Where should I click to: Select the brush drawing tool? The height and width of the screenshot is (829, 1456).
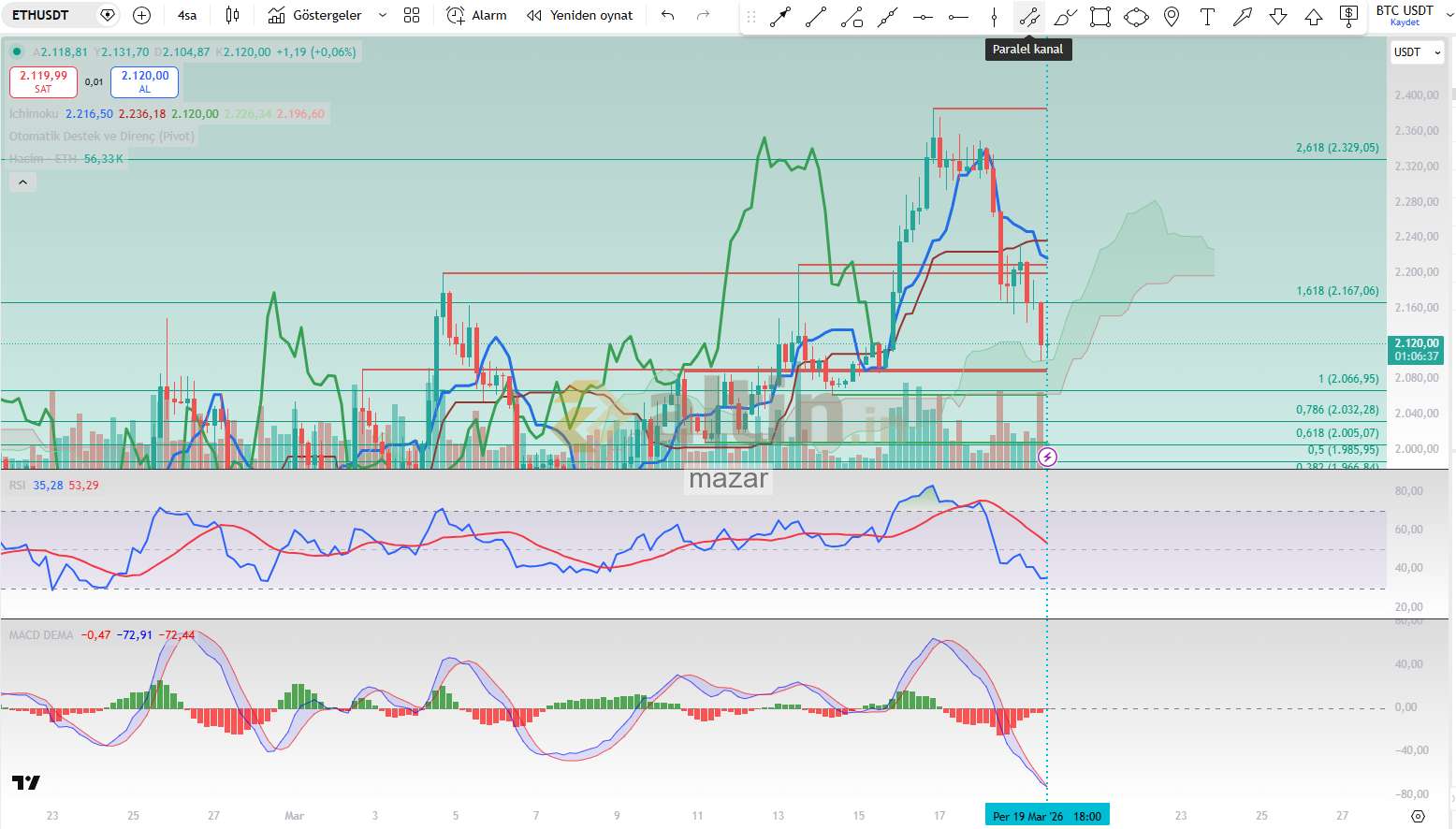(x=1065, y=16)
